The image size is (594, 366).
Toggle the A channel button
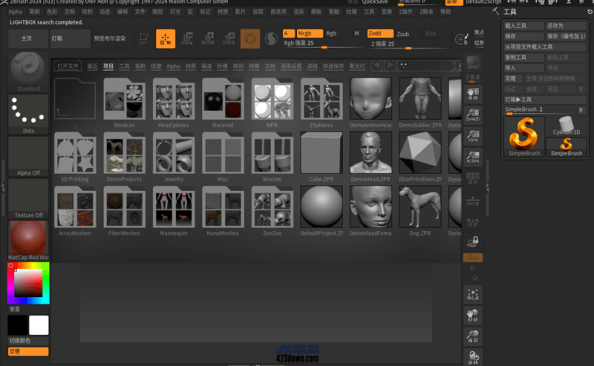(x=289, y=33)
